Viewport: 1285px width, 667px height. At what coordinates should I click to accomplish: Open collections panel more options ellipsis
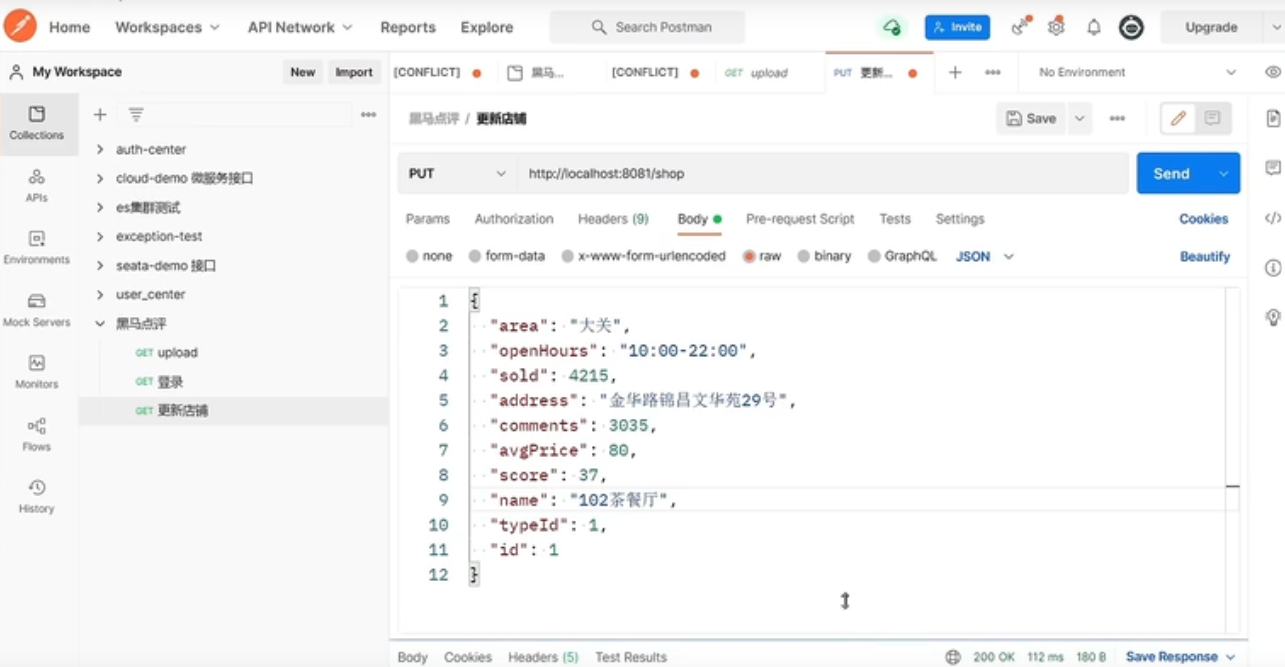coord(368,115)
